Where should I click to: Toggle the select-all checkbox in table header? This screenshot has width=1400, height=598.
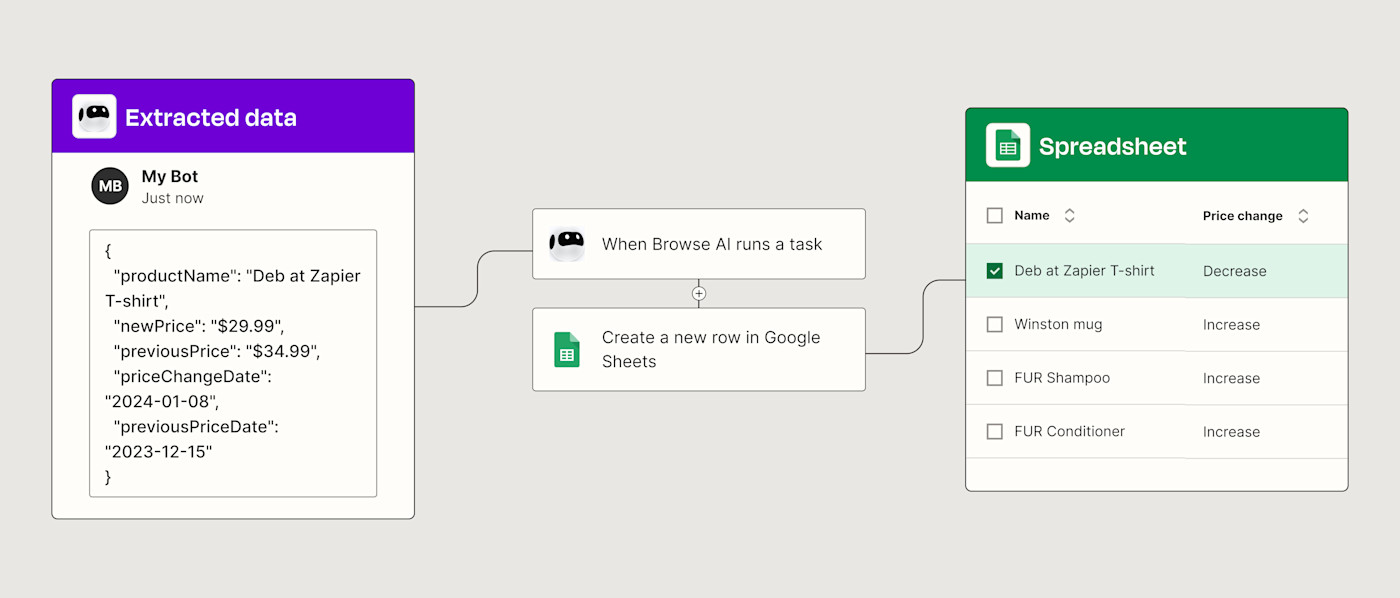994,216
